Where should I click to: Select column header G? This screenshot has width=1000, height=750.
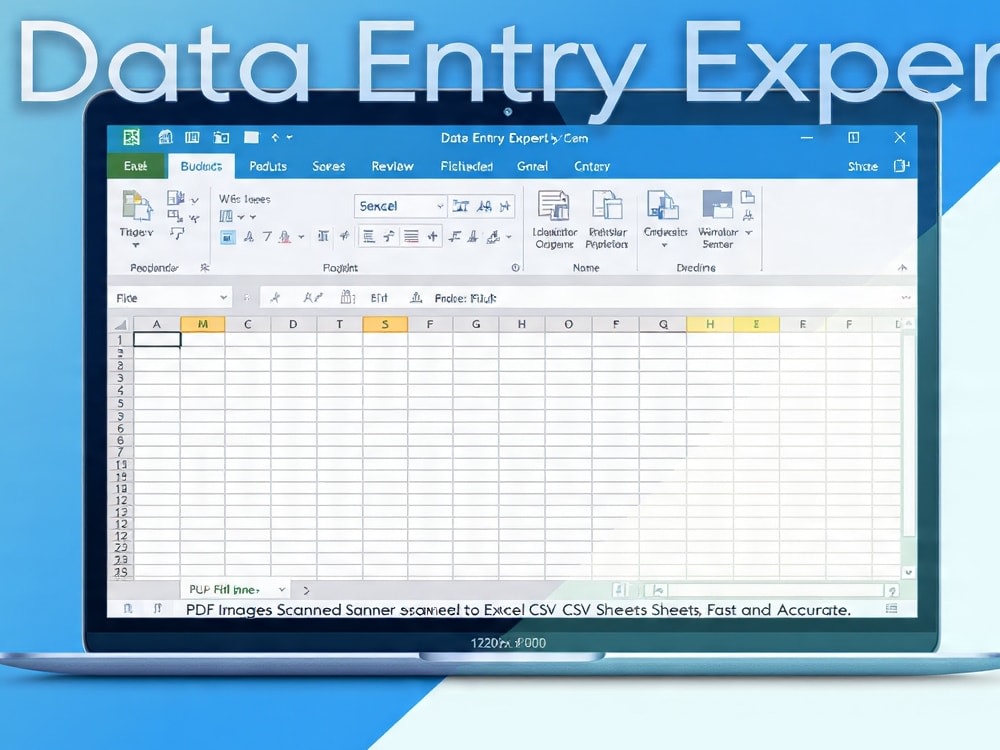(476, 324)
